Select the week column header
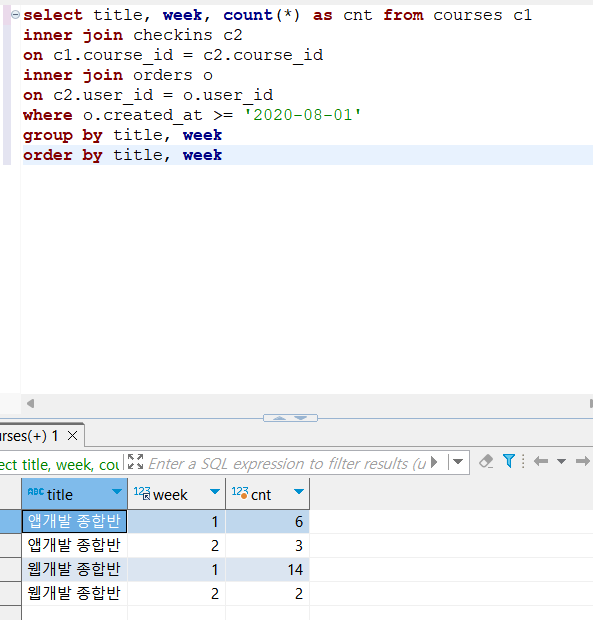 176,494
